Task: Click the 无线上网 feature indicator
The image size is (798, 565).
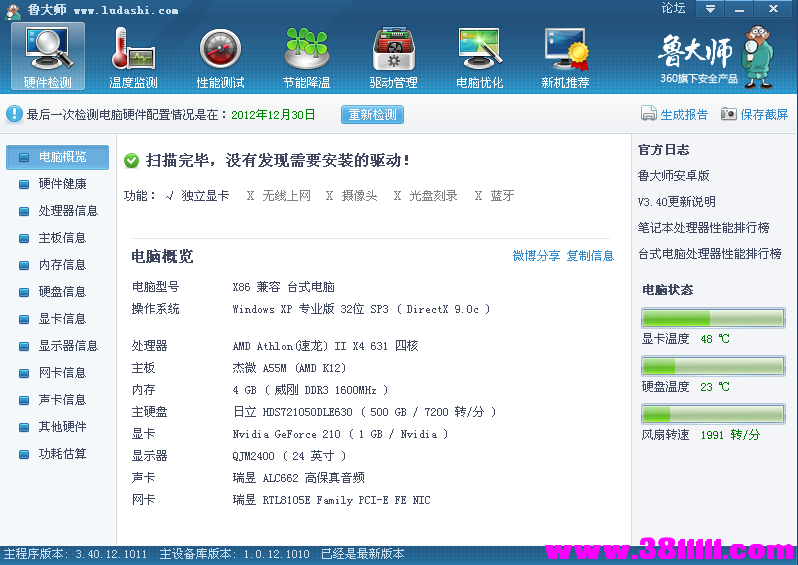Action: tap(278, 195)
